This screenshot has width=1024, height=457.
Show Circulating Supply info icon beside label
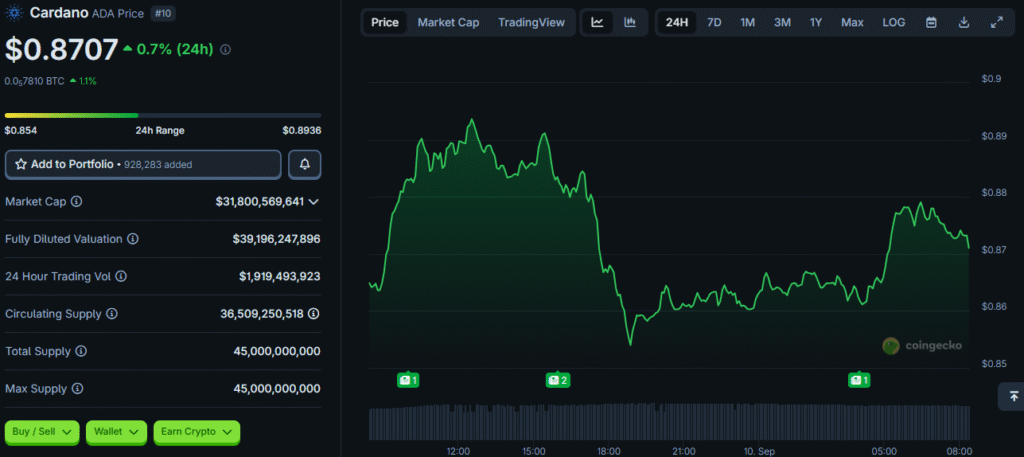[112, 314]
